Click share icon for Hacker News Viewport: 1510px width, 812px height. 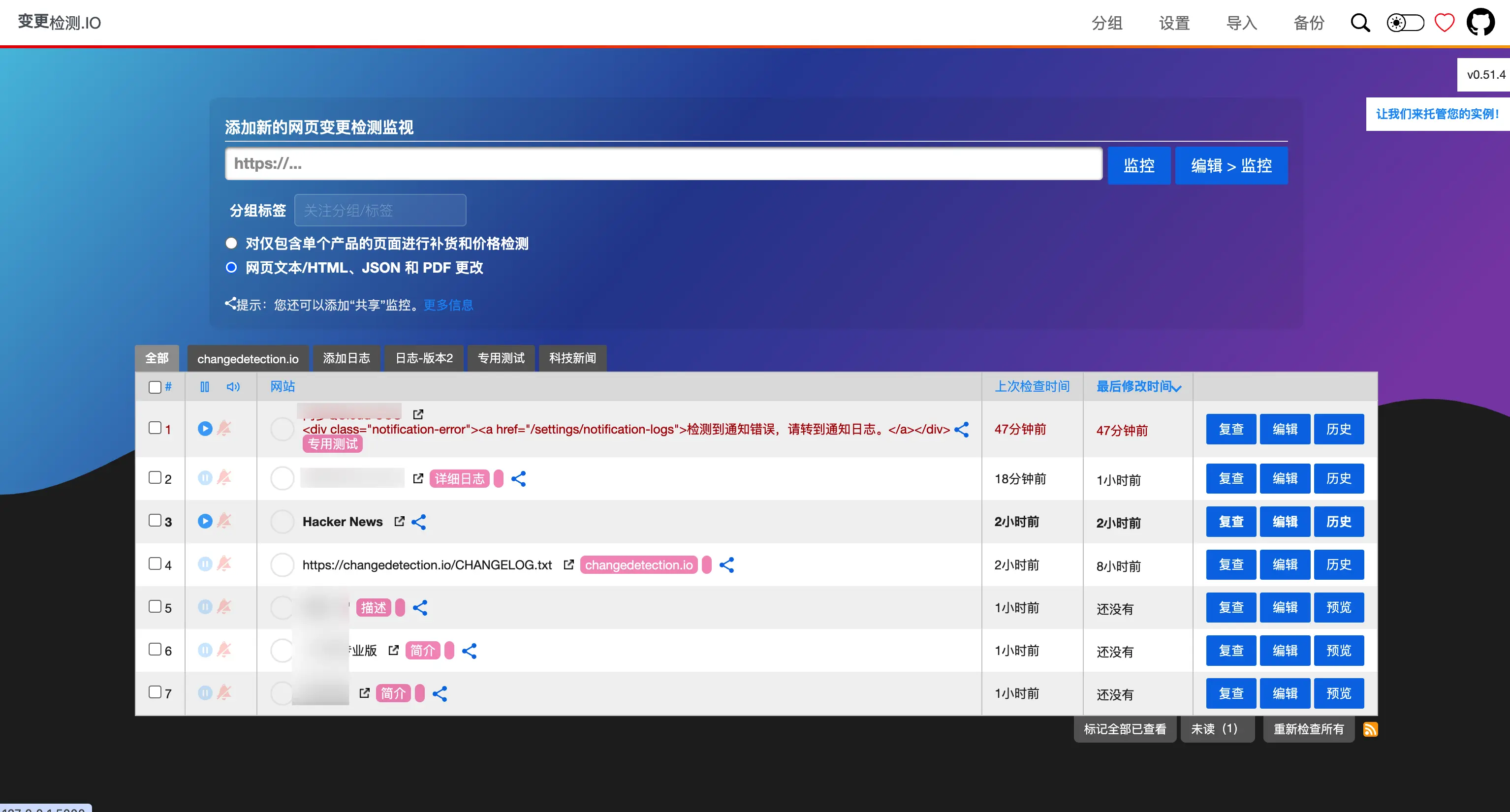418,522
